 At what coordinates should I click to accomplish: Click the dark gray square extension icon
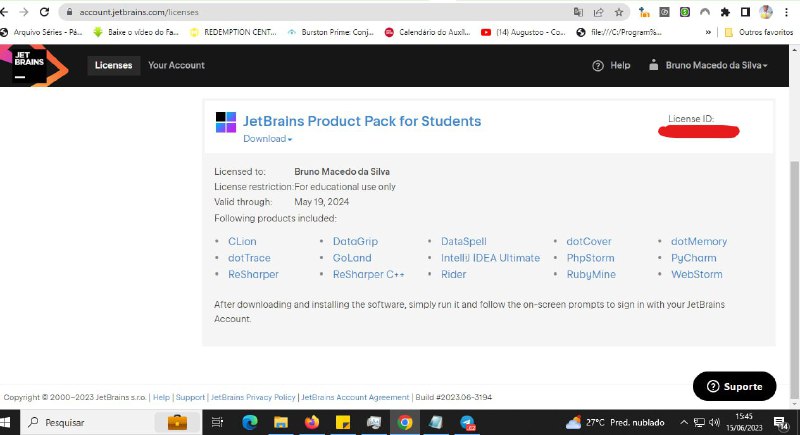664,12
